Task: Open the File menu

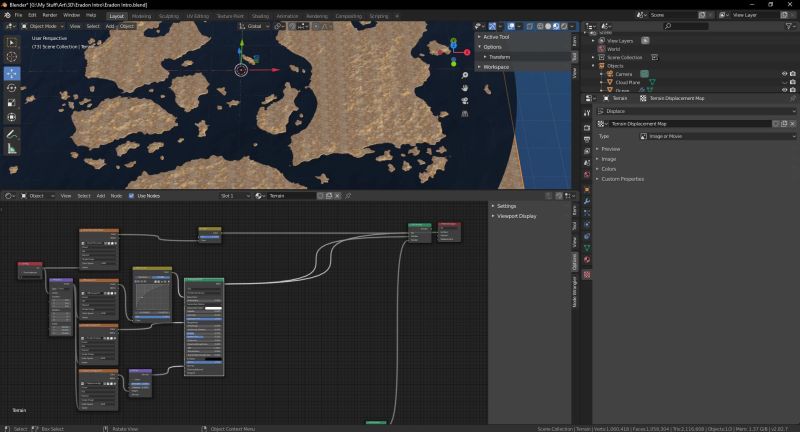Action: click(18, 15)
